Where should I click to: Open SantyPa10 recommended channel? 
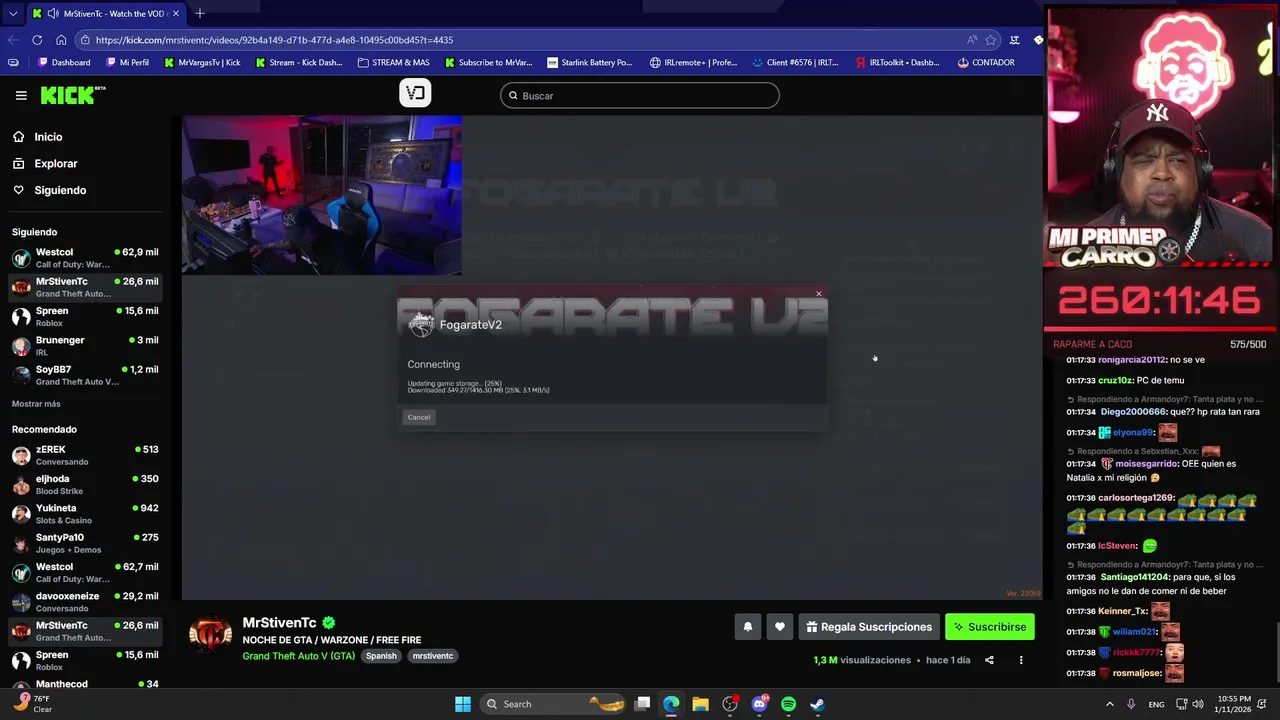[x=84, y=543]
